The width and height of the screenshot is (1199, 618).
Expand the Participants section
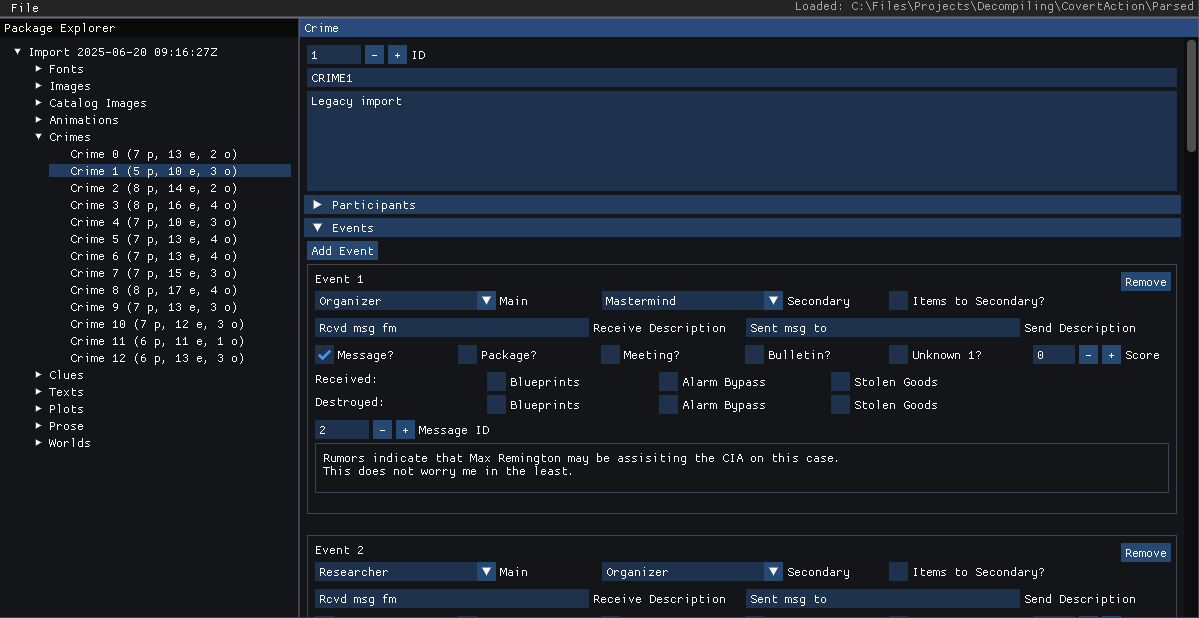[x=742, y=205]
